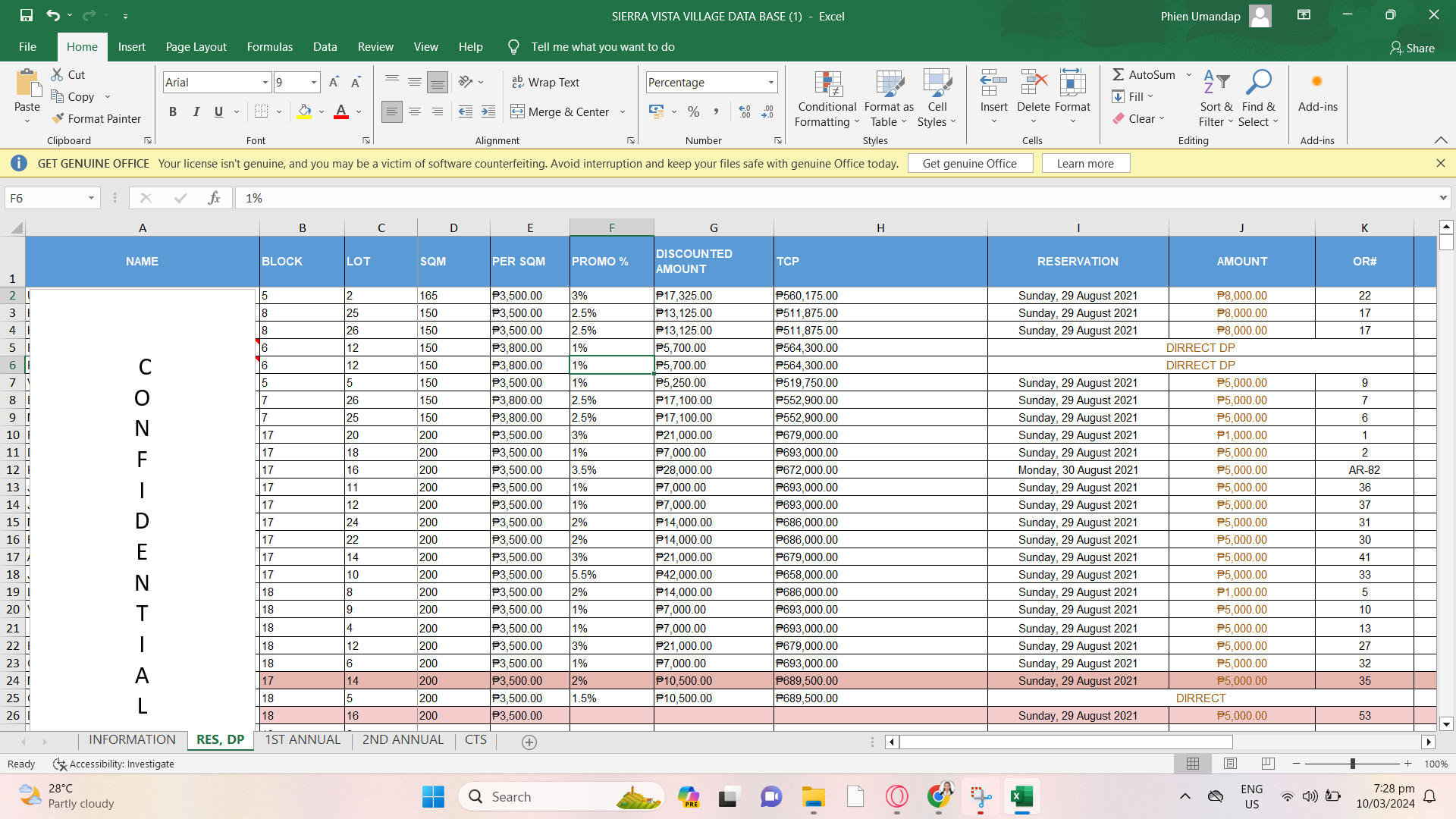Click the Accounting Number Format icon
The height and width of the screenshot is (819, 1456).
point(657,111)
